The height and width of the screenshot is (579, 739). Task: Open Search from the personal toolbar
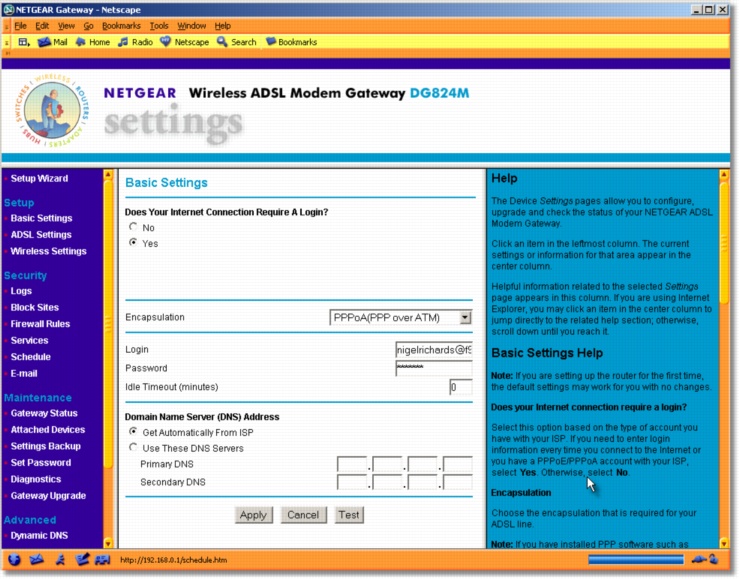click(x=237, y=42)
